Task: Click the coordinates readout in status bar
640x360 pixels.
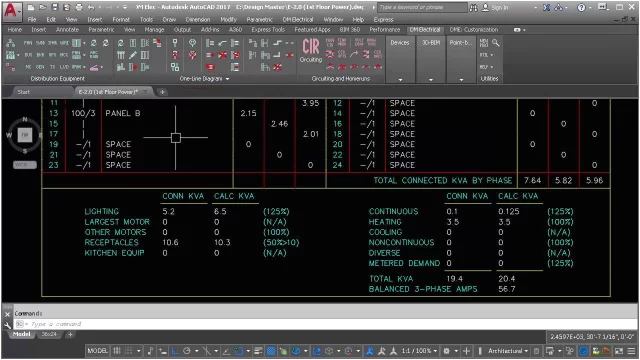Action: pyautogui.click(x=592, y=337)
